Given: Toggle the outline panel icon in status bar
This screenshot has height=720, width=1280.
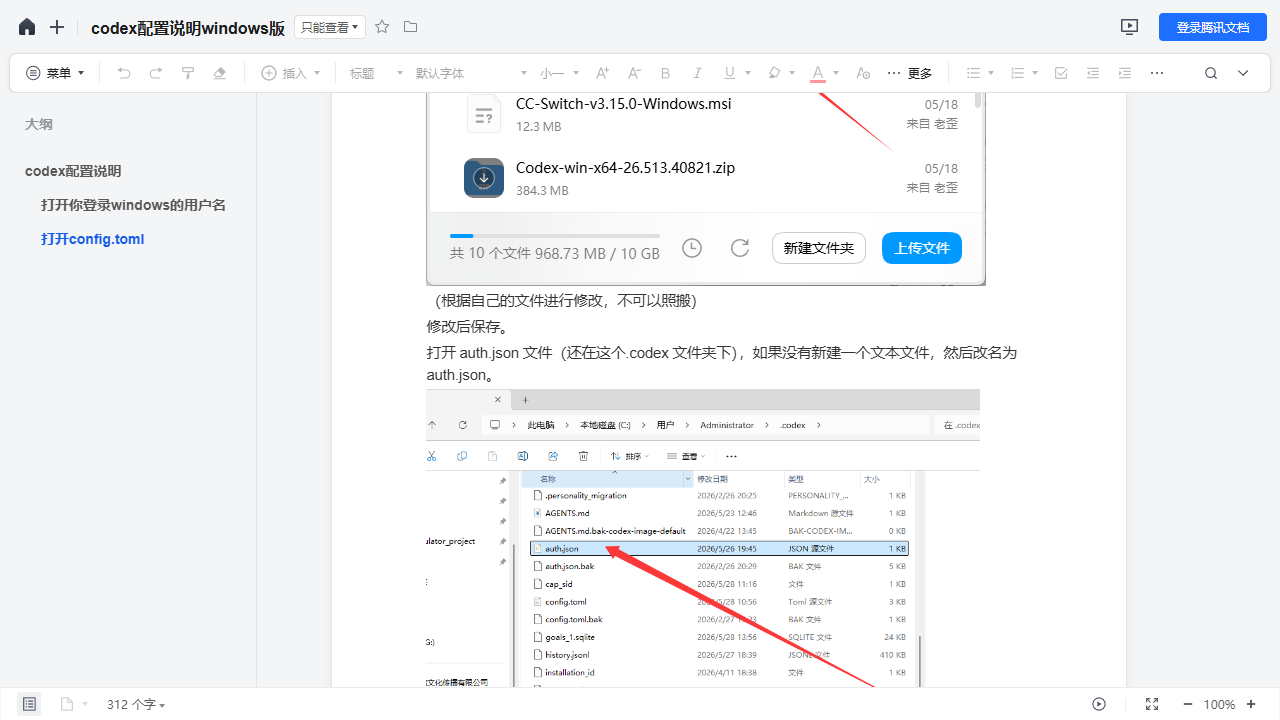Looking at the screenshot, I should [x=29, y=704].
